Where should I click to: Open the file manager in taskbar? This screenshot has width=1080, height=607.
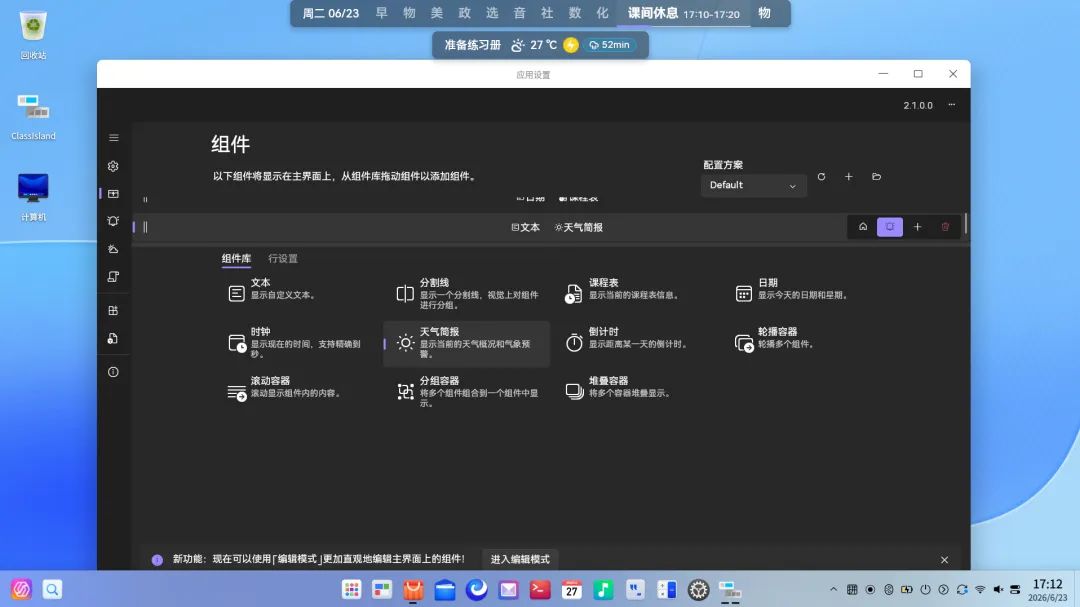click(445, 590)
